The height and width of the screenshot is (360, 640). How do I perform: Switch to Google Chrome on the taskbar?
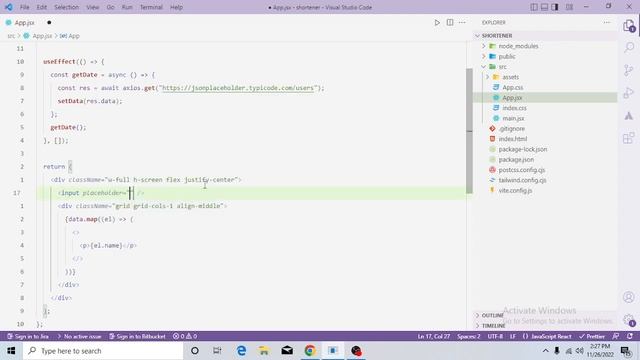coord(310,351)
